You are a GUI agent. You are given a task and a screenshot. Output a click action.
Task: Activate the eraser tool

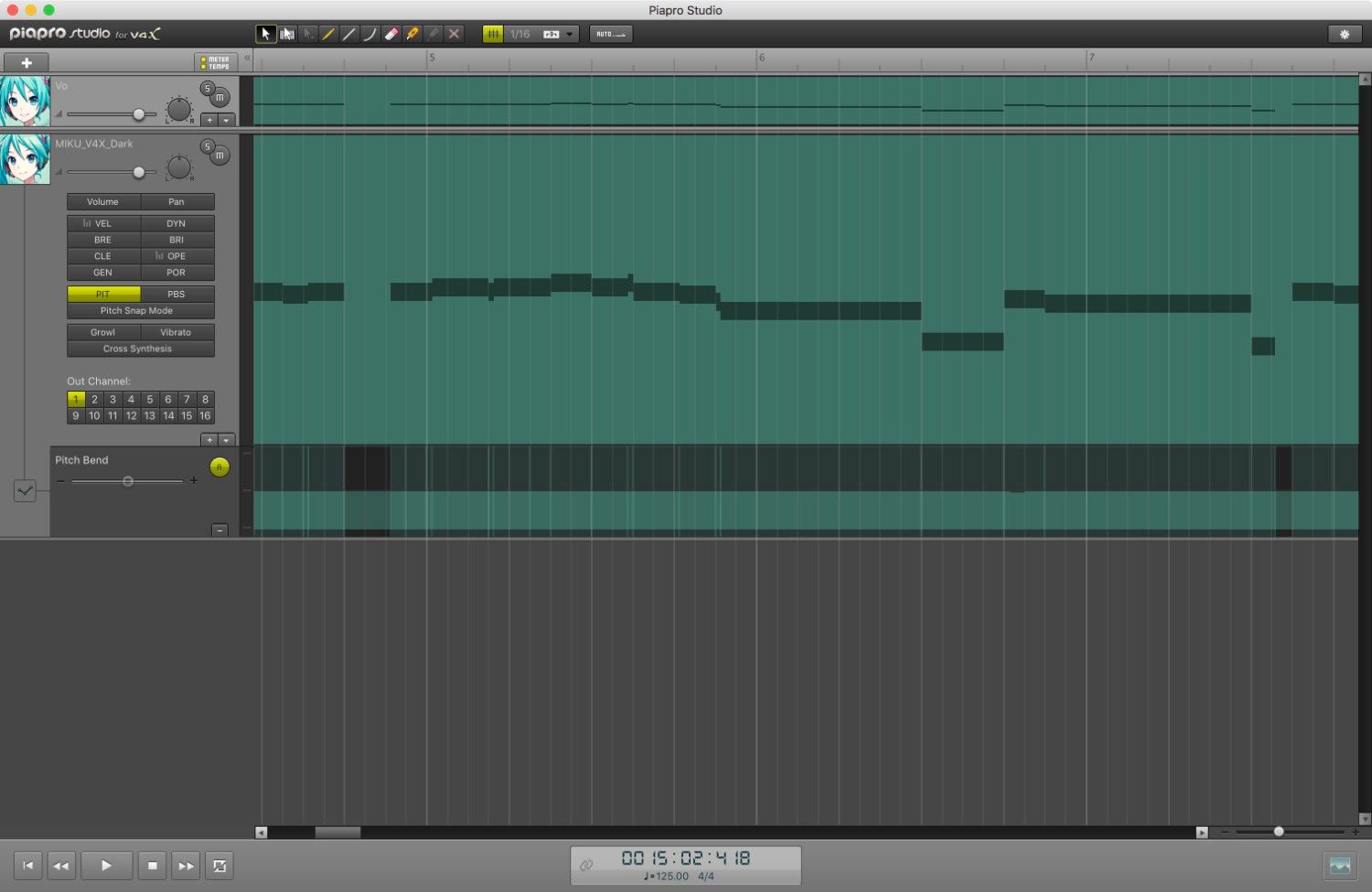[x=391, y=34]
